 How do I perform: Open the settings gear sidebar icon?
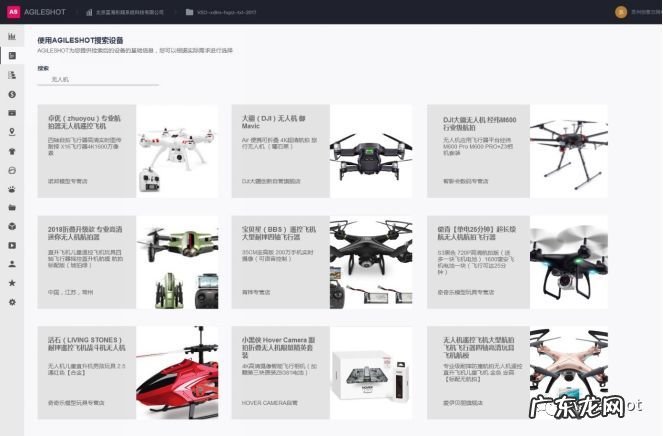coord(12,302)
